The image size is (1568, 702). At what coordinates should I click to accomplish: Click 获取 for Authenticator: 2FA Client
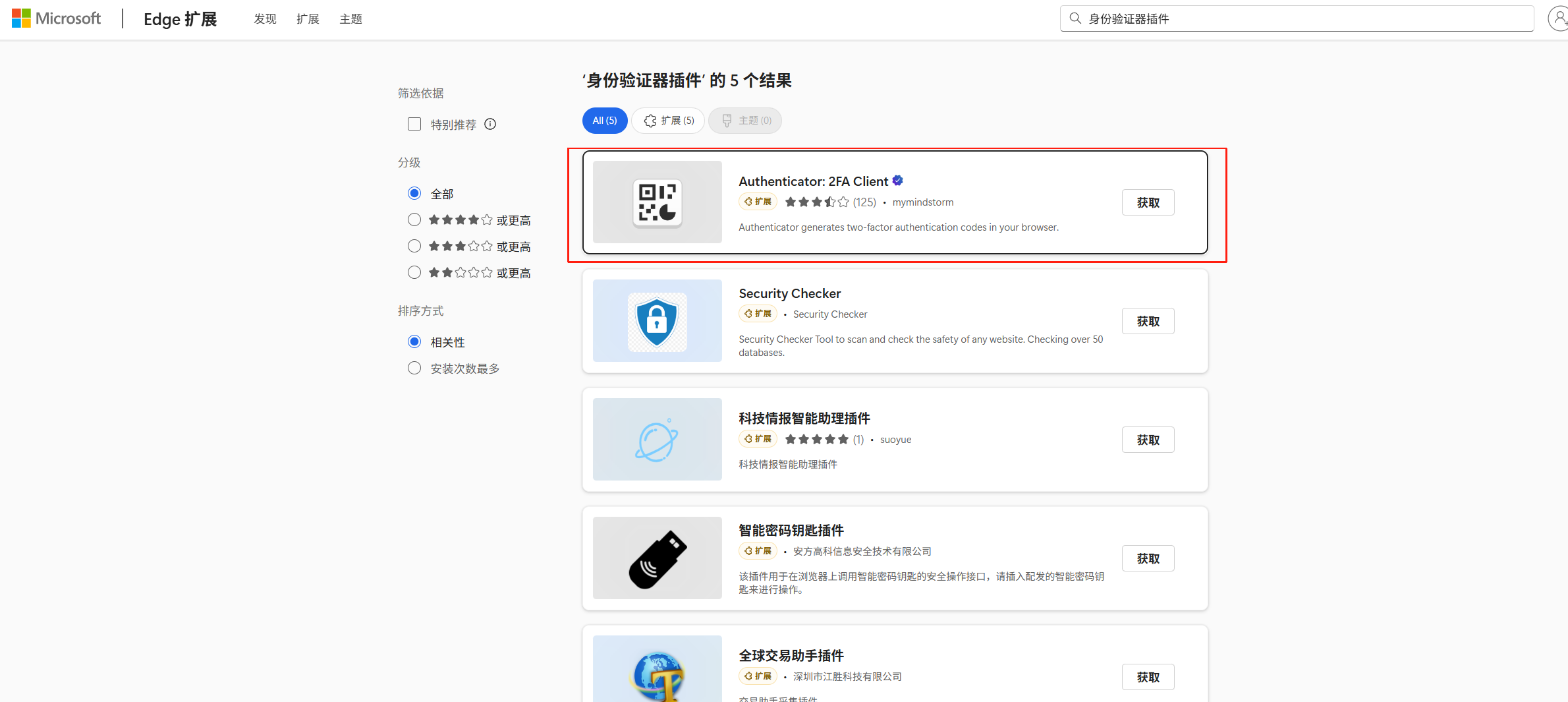(x=1148, y=202)
